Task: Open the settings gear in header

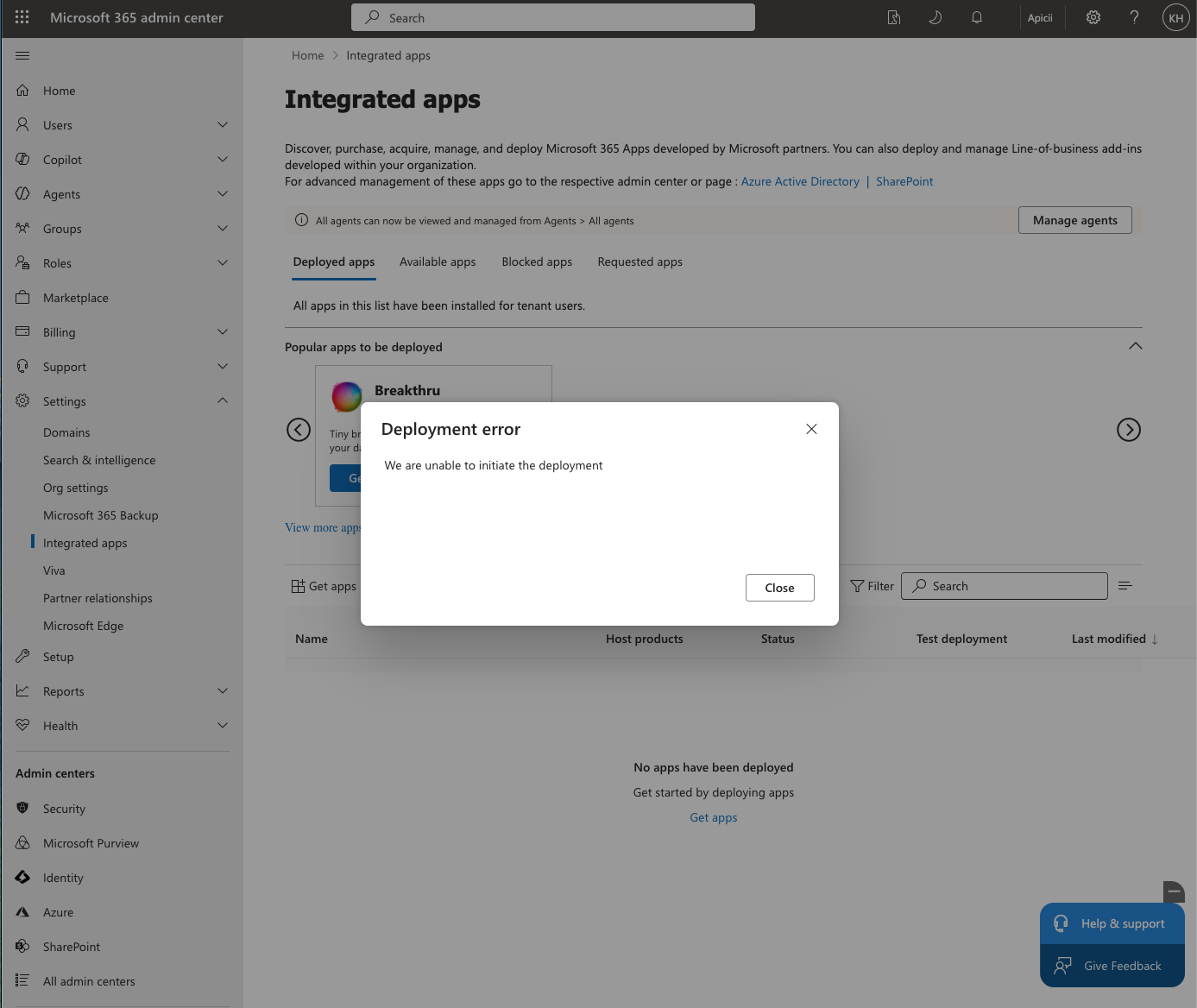Action: (x=1093, y=17)
